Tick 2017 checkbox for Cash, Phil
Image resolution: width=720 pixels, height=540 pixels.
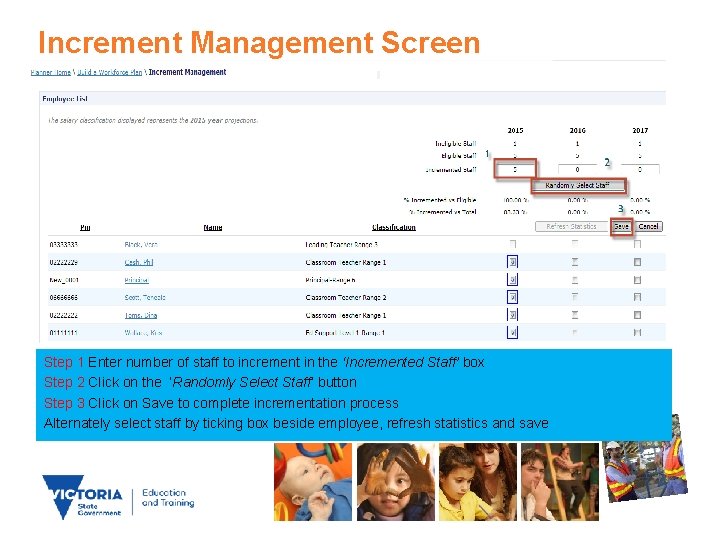(x=637, y=262)
